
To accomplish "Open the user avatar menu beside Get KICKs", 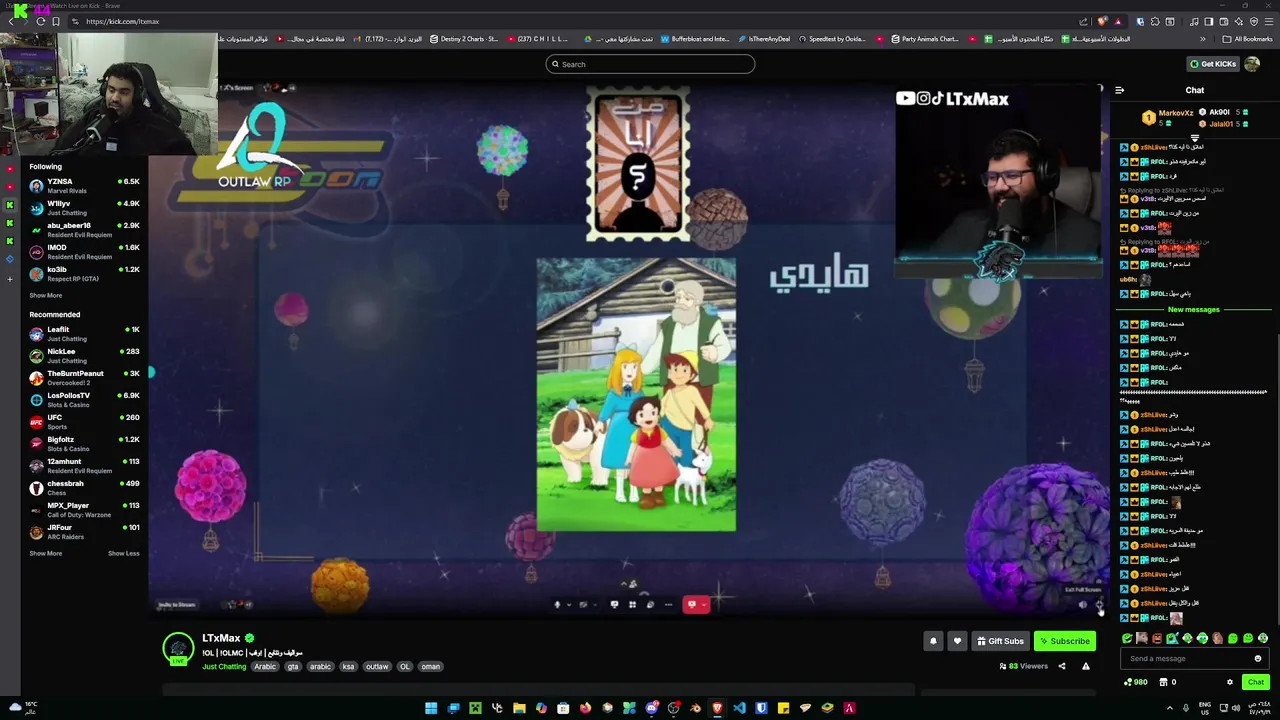I will [1252, 64].
